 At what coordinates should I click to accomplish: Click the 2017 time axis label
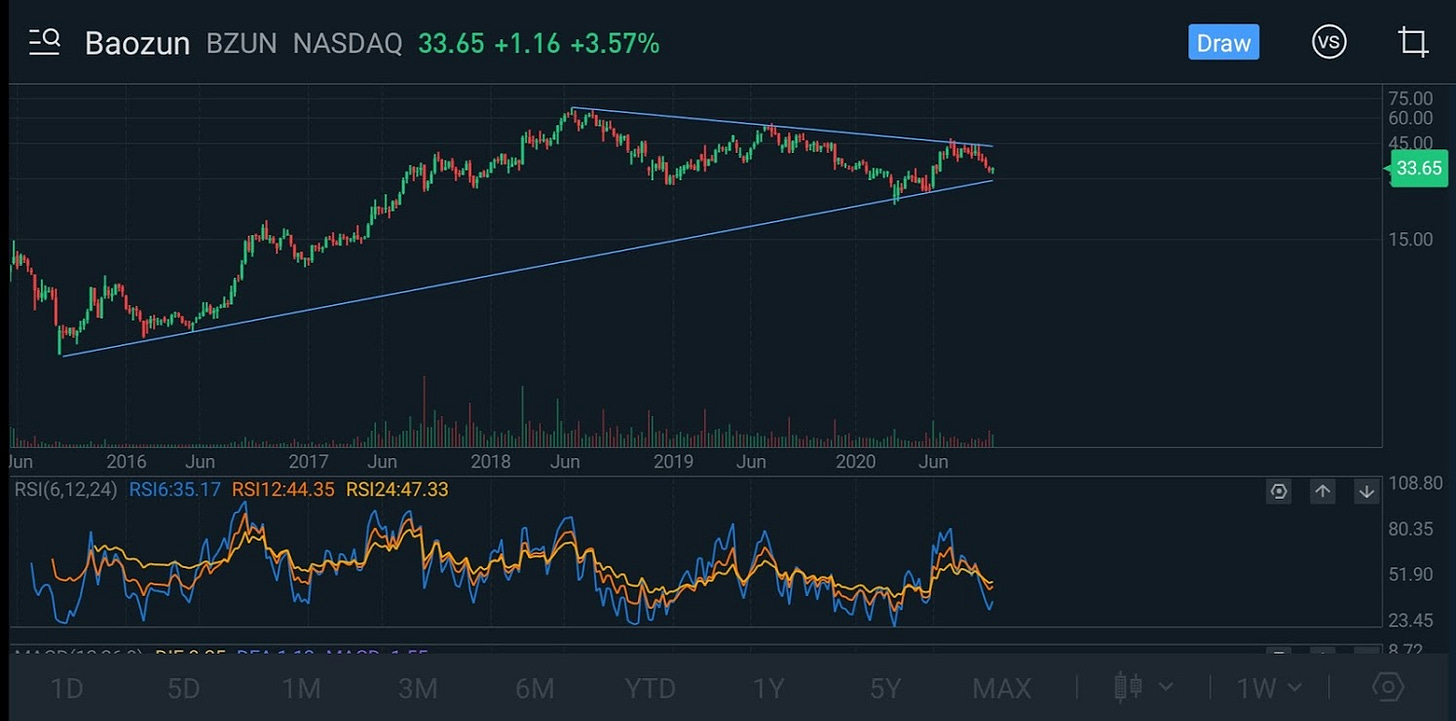[x=309, y=462]
